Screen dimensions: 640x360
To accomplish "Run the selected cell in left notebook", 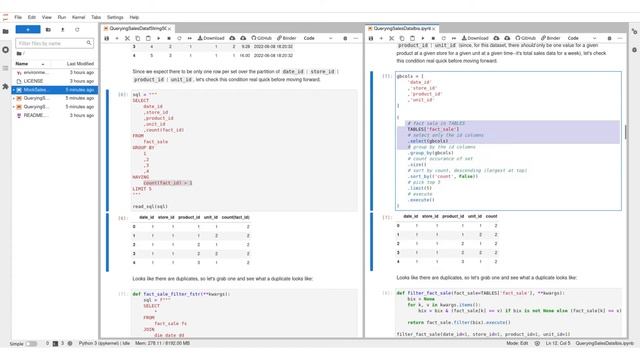I will click(x=158, y=38).
